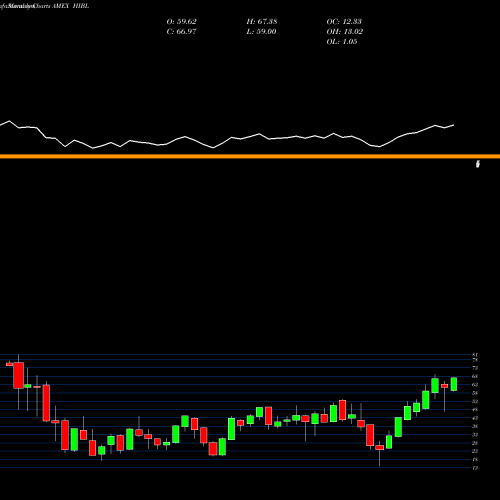Click the low price value L: 59.00

261,32
